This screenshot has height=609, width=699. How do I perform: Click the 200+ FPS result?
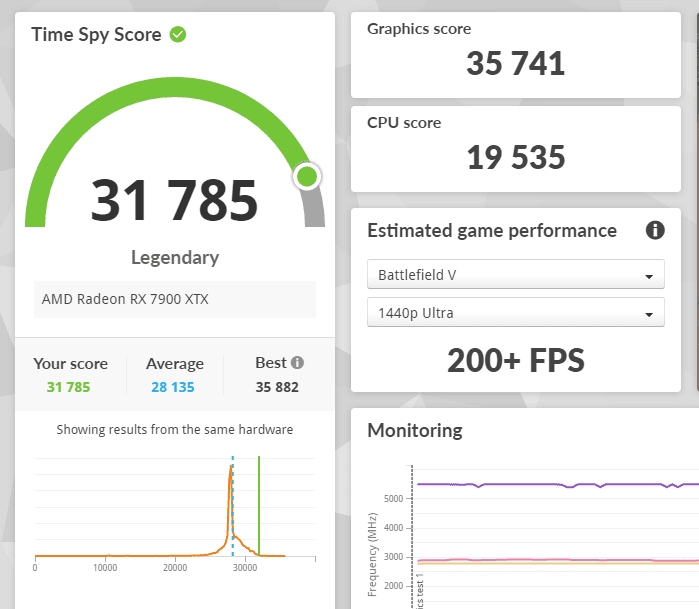515,360
